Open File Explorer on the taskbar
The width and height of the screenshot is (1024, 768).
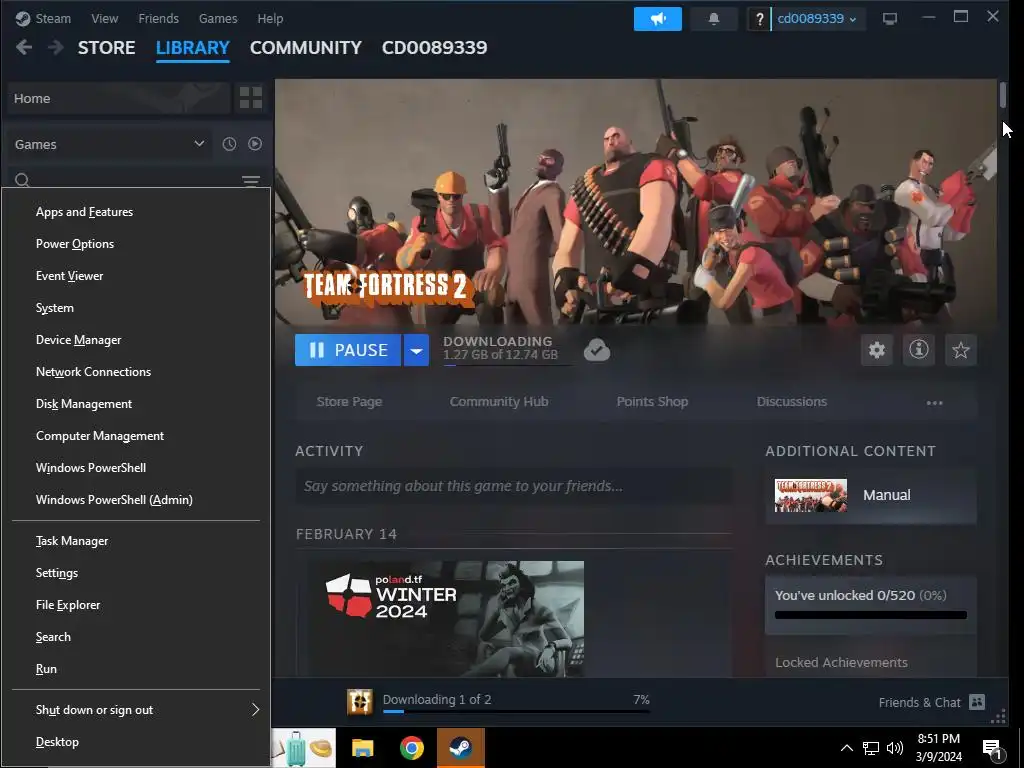362,748
